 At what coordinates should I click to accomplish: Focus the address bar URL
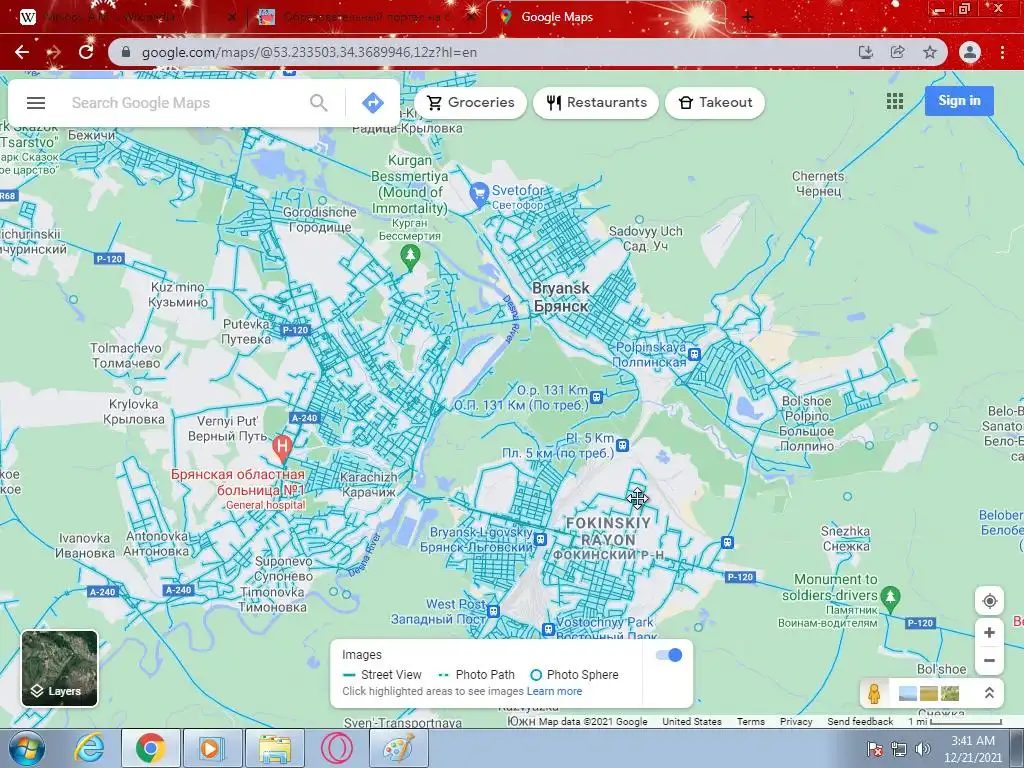[x=310, y=52]
